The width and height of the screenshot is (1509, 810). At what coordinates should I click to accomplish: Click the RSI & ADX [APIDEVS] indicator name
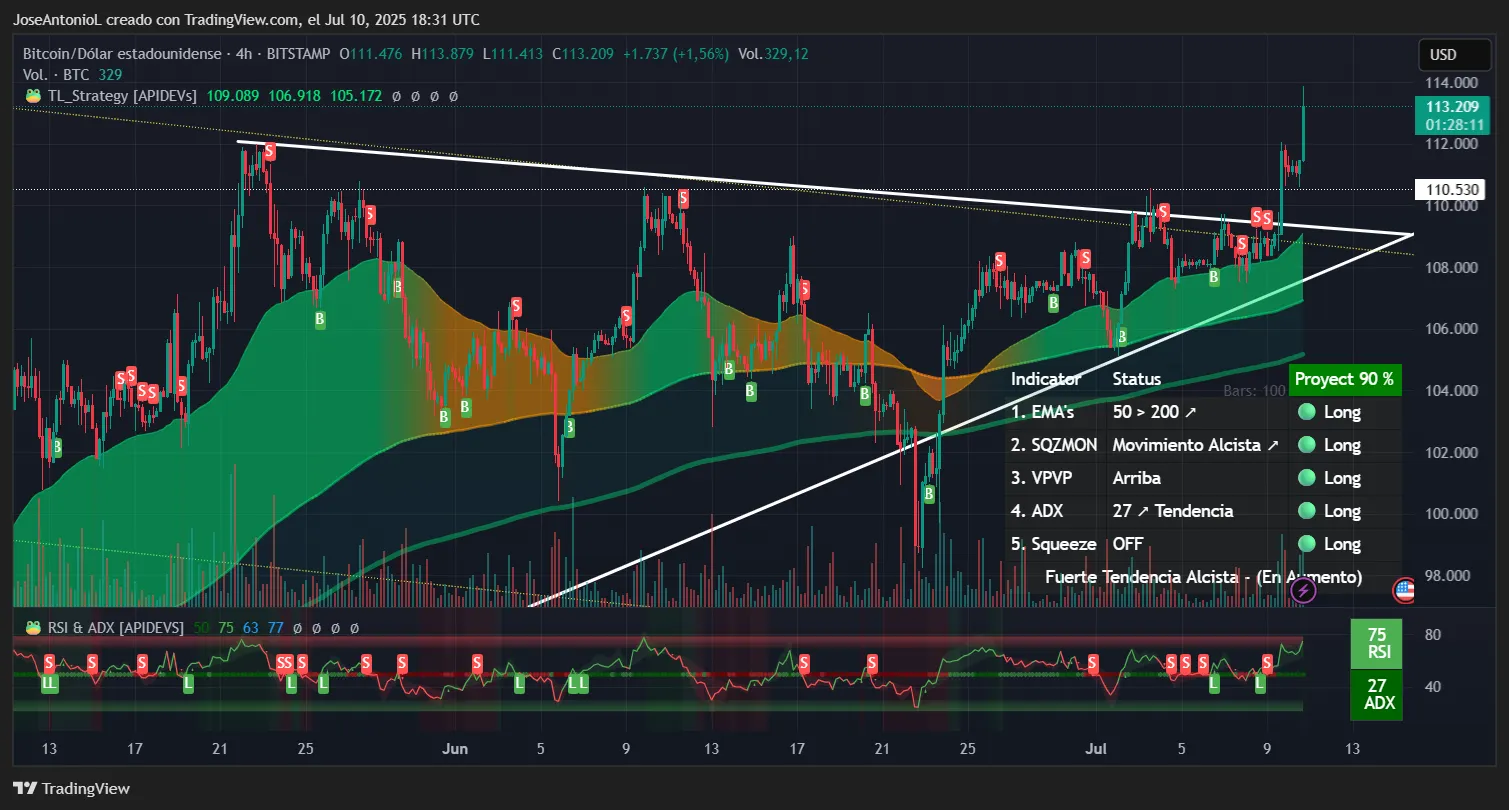116,627
